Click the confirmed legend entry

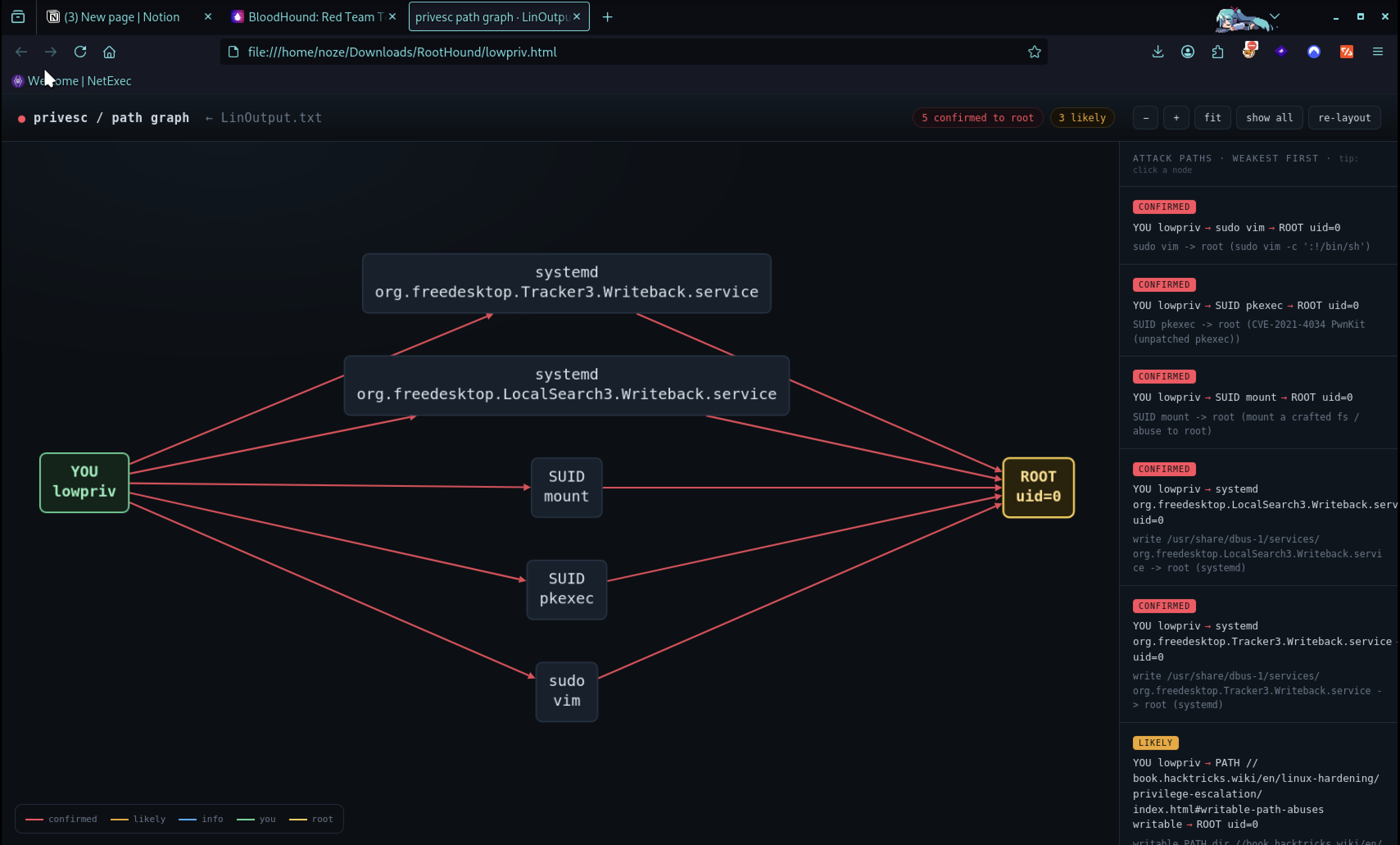[x=61, y=819]
